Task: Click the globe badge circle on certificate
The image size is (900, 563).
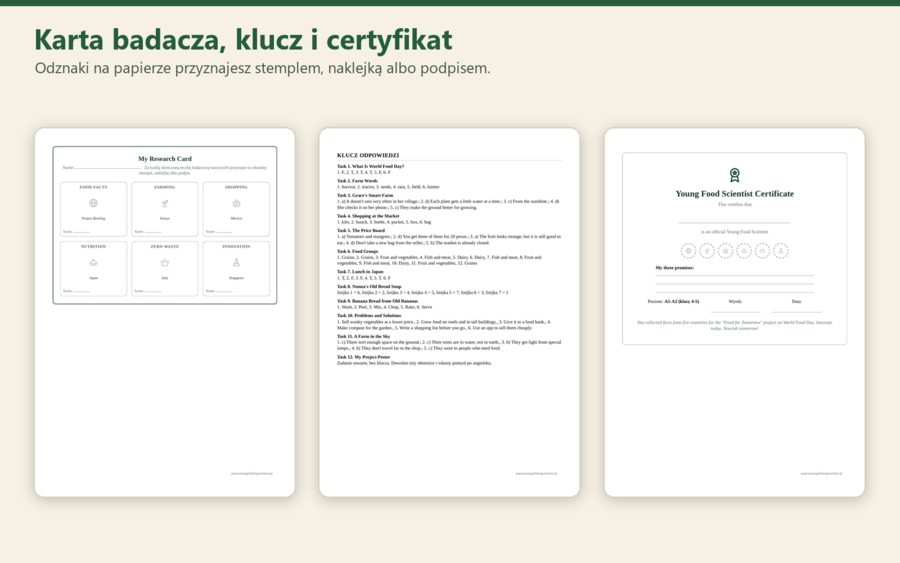Action: 688,251
